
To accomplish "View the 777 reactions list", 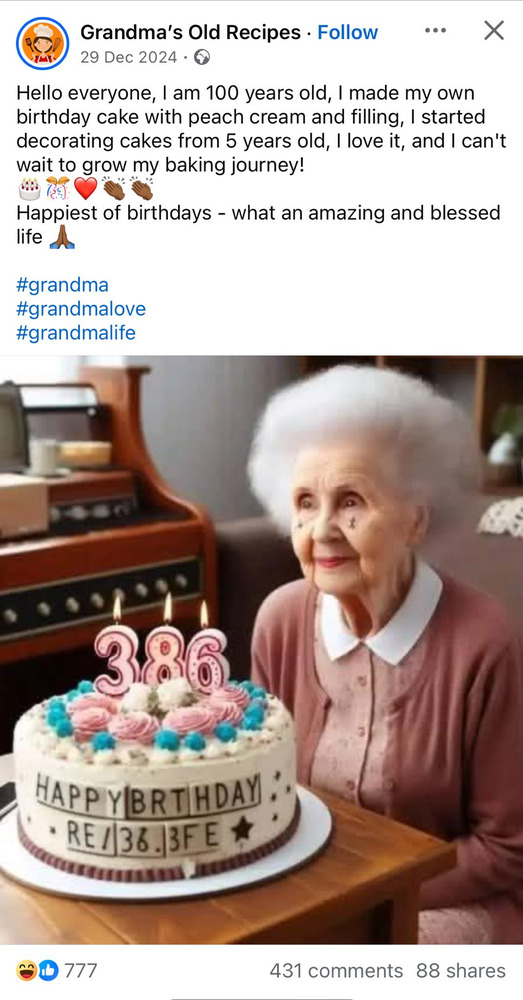I will point(81,971).
